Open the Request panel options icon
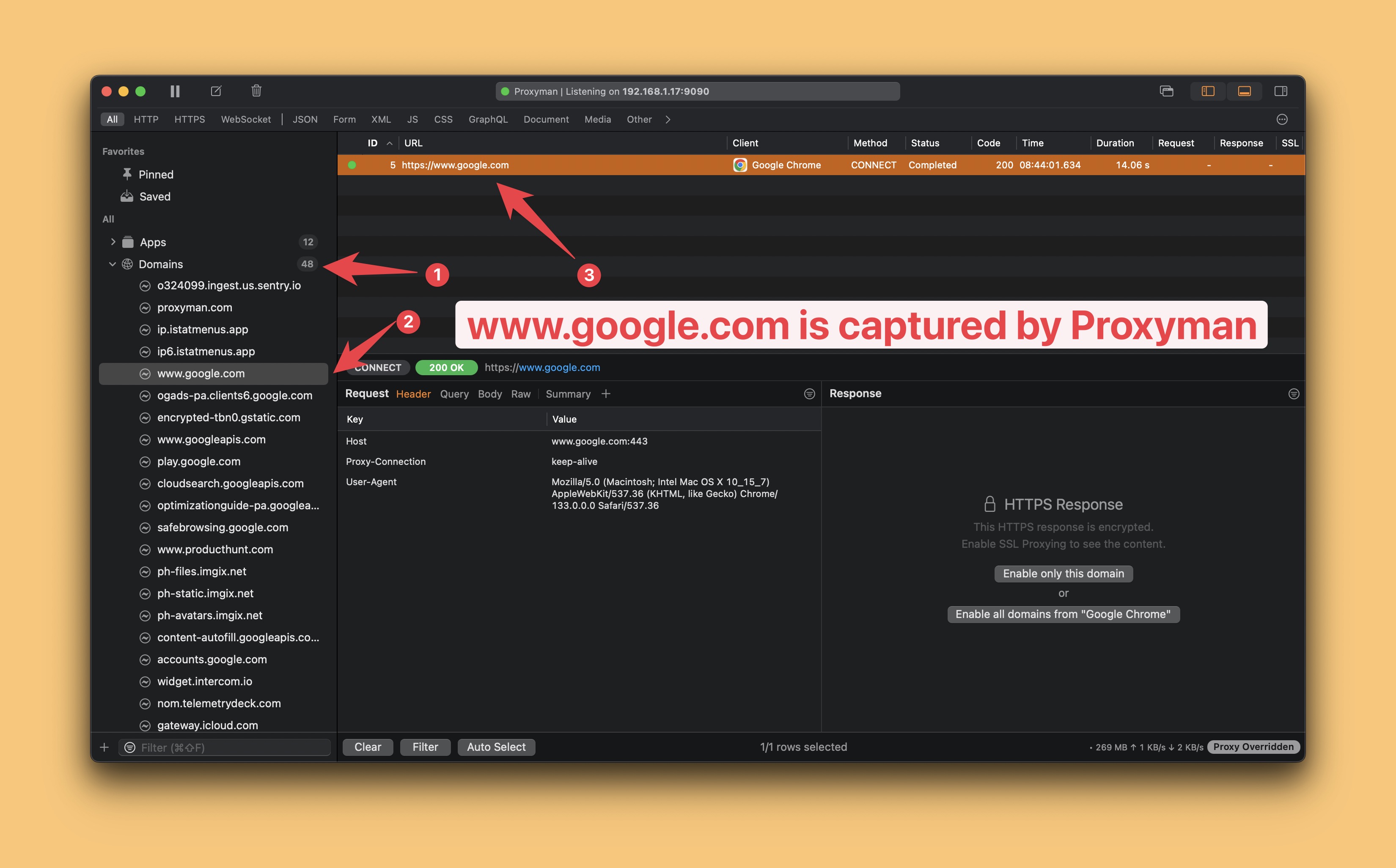The height and width of the screenshot is (868, 1396). (x=809, y=394)
